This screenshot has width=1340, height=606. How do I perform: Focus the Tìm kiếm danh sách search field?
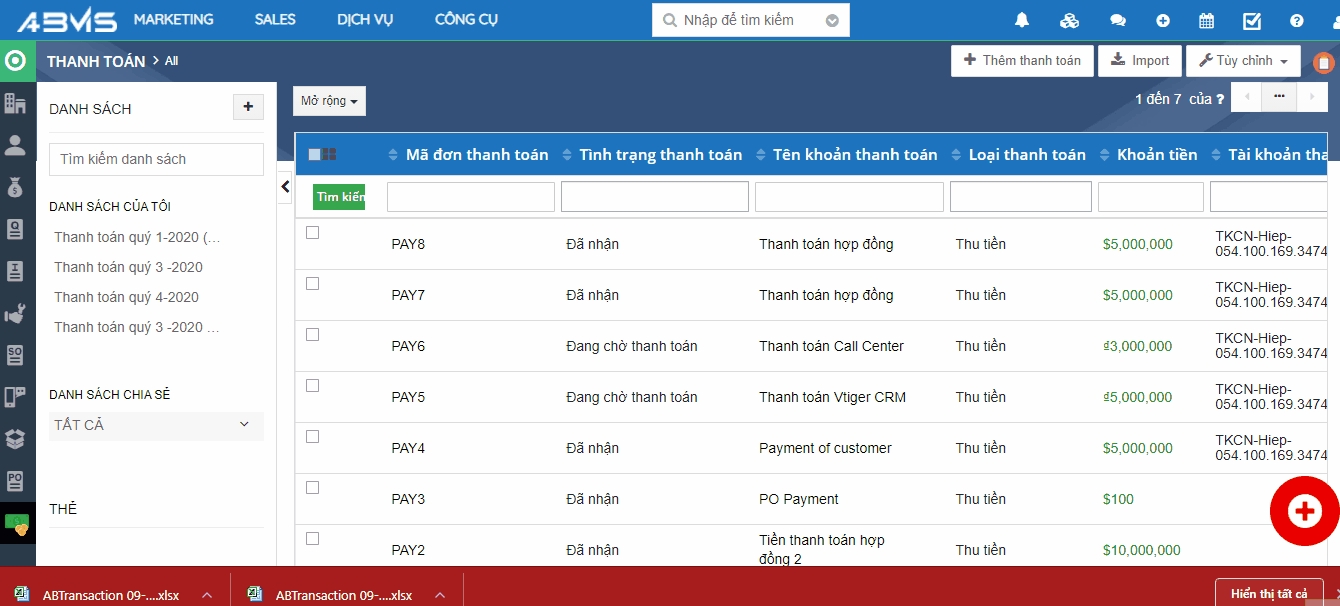(156, 159)
